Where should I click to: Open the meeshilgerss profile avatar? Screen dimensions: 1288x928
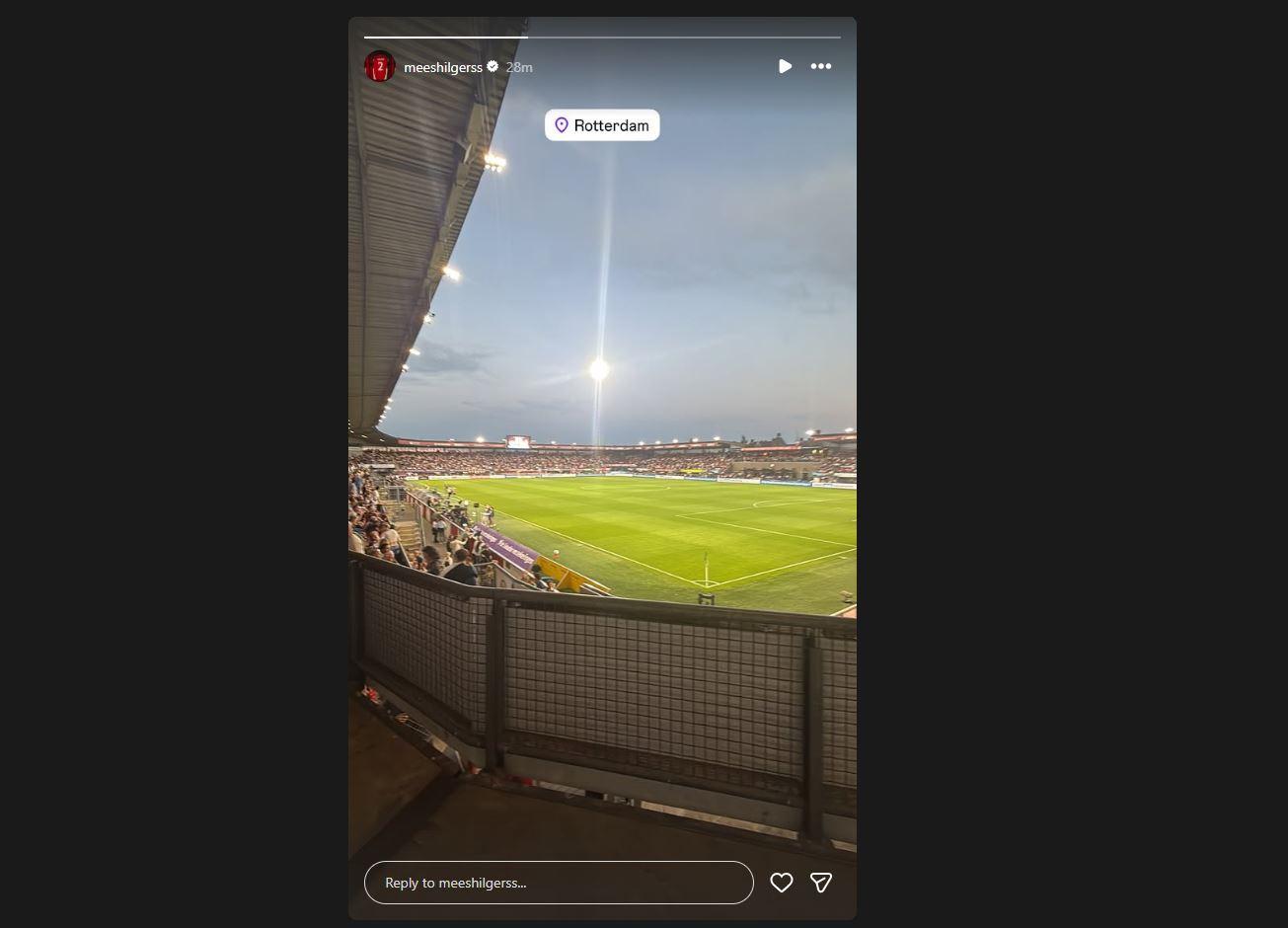click(x=380, y=66)
